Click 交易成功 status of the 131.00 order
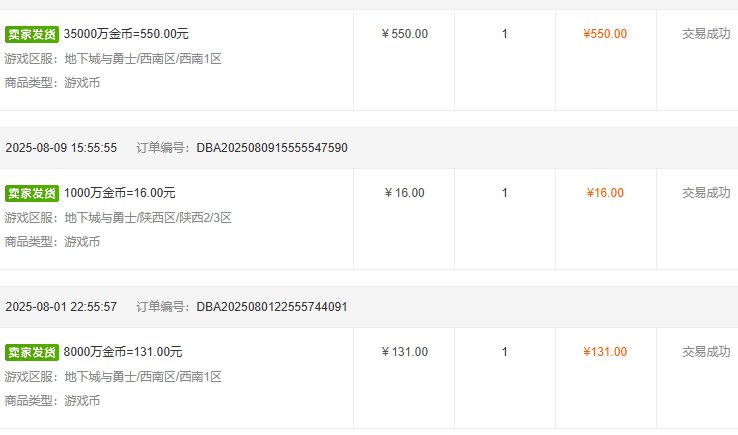Viewport: 738px width, 435px height. [x=706, y=352]
